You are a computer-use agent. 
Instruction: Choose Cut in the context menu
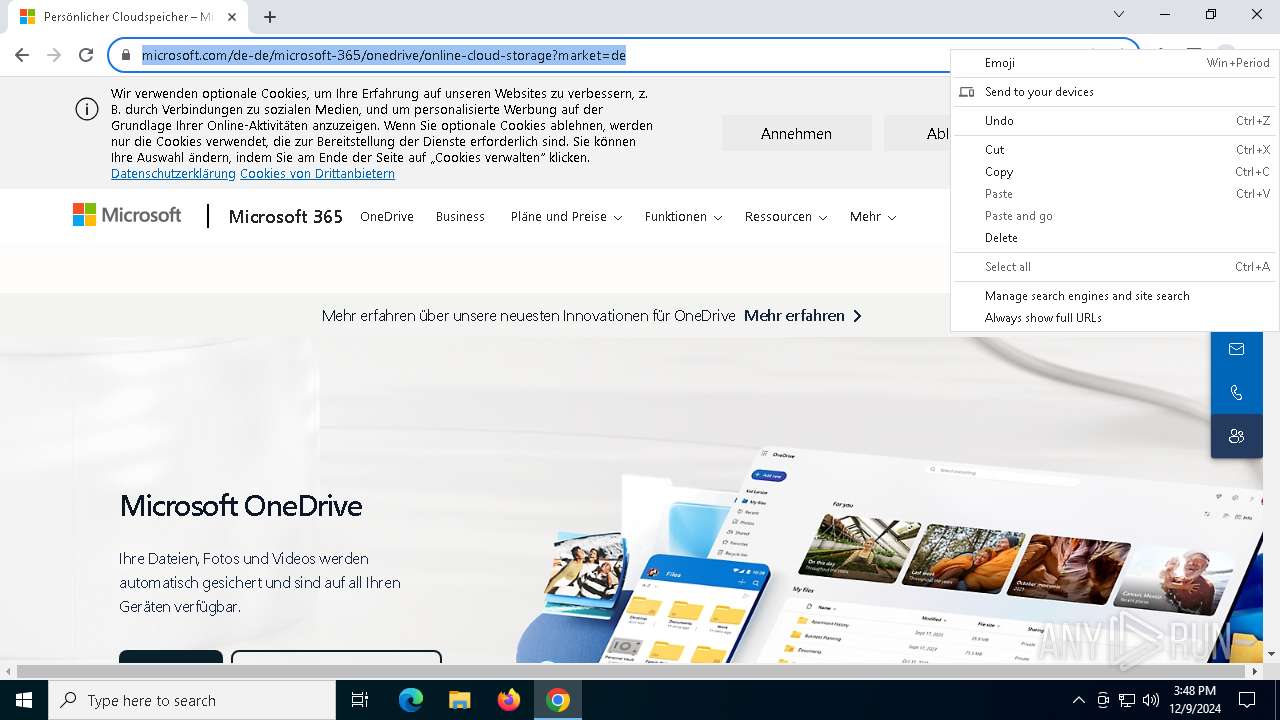tap(1114, 150)
